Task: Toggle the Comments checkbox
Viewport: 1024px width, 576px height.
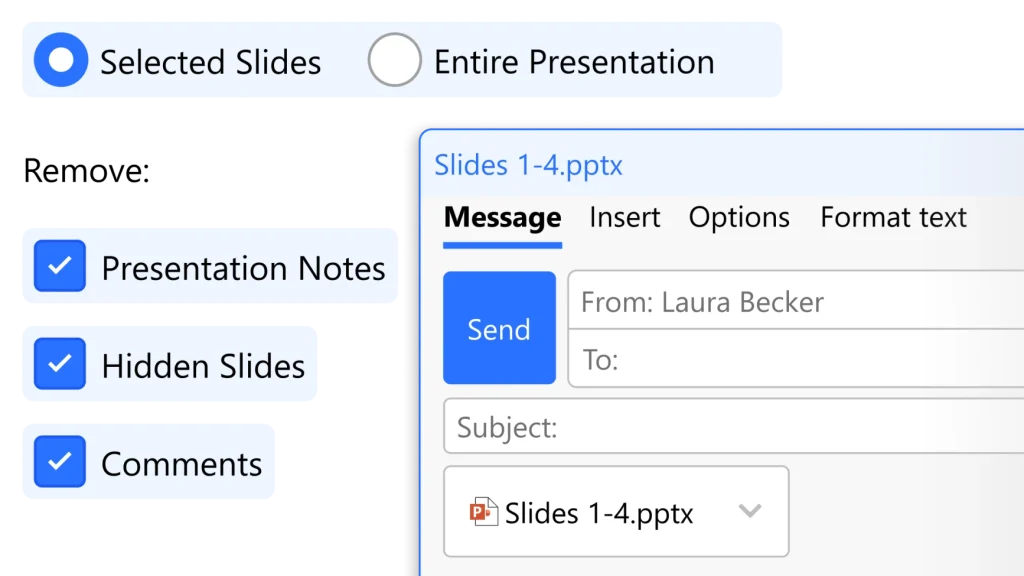Action: [60, 461]
